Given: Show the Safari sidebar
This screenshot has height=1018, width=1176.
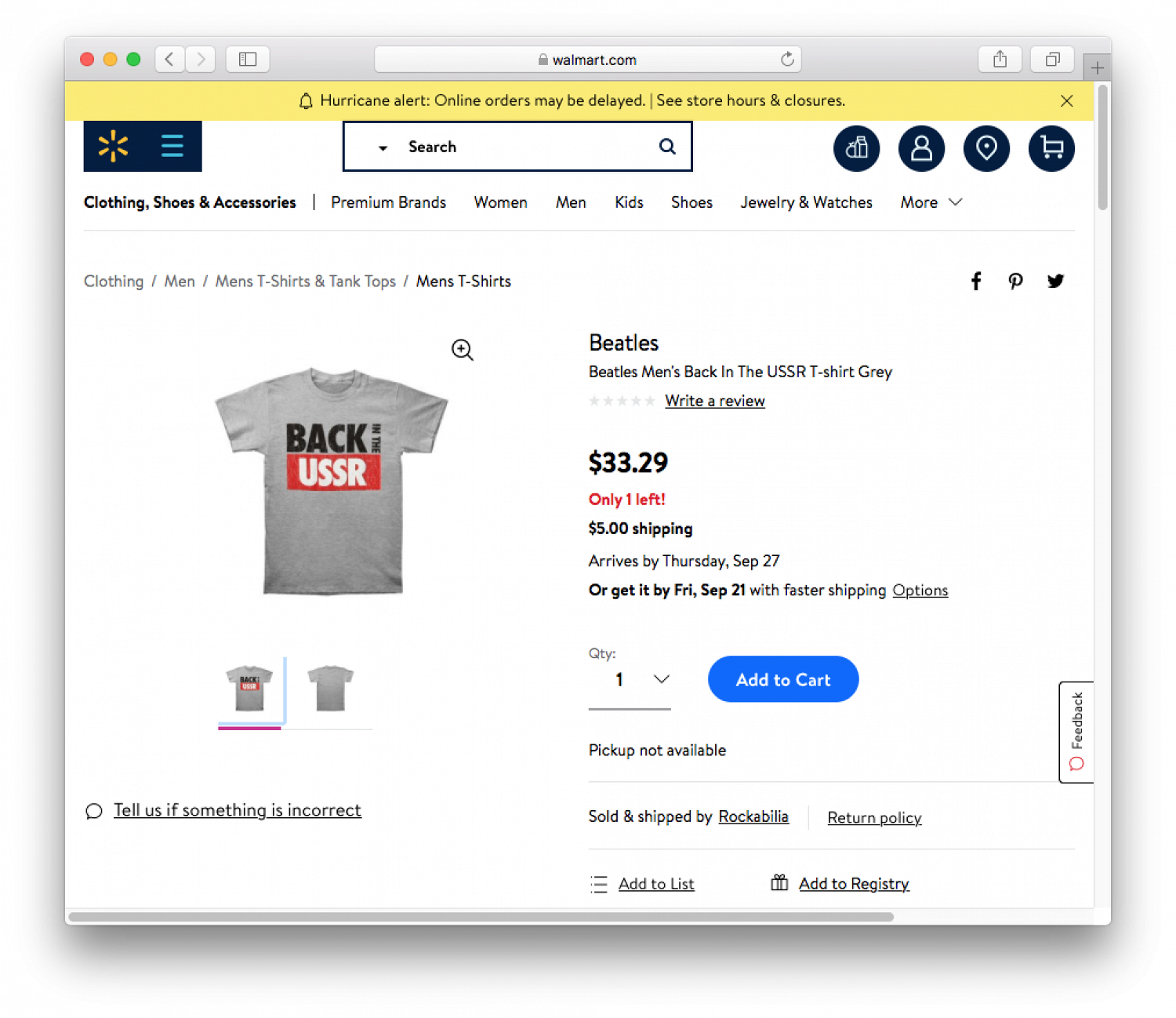Looking at the screenshot, I should [x=248, y=59].
